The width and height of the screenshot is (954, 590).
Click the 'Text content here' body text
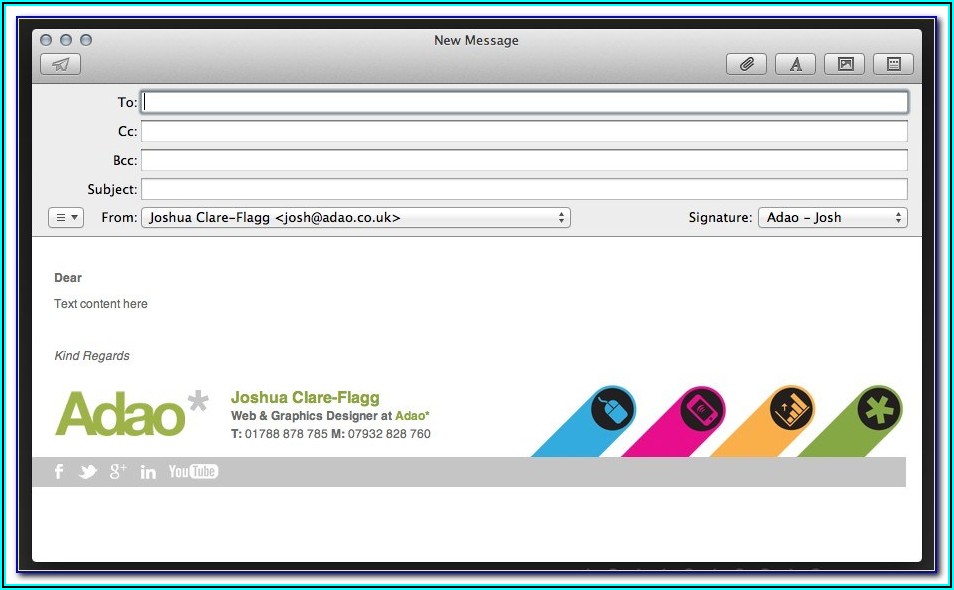tap(101, 304)
